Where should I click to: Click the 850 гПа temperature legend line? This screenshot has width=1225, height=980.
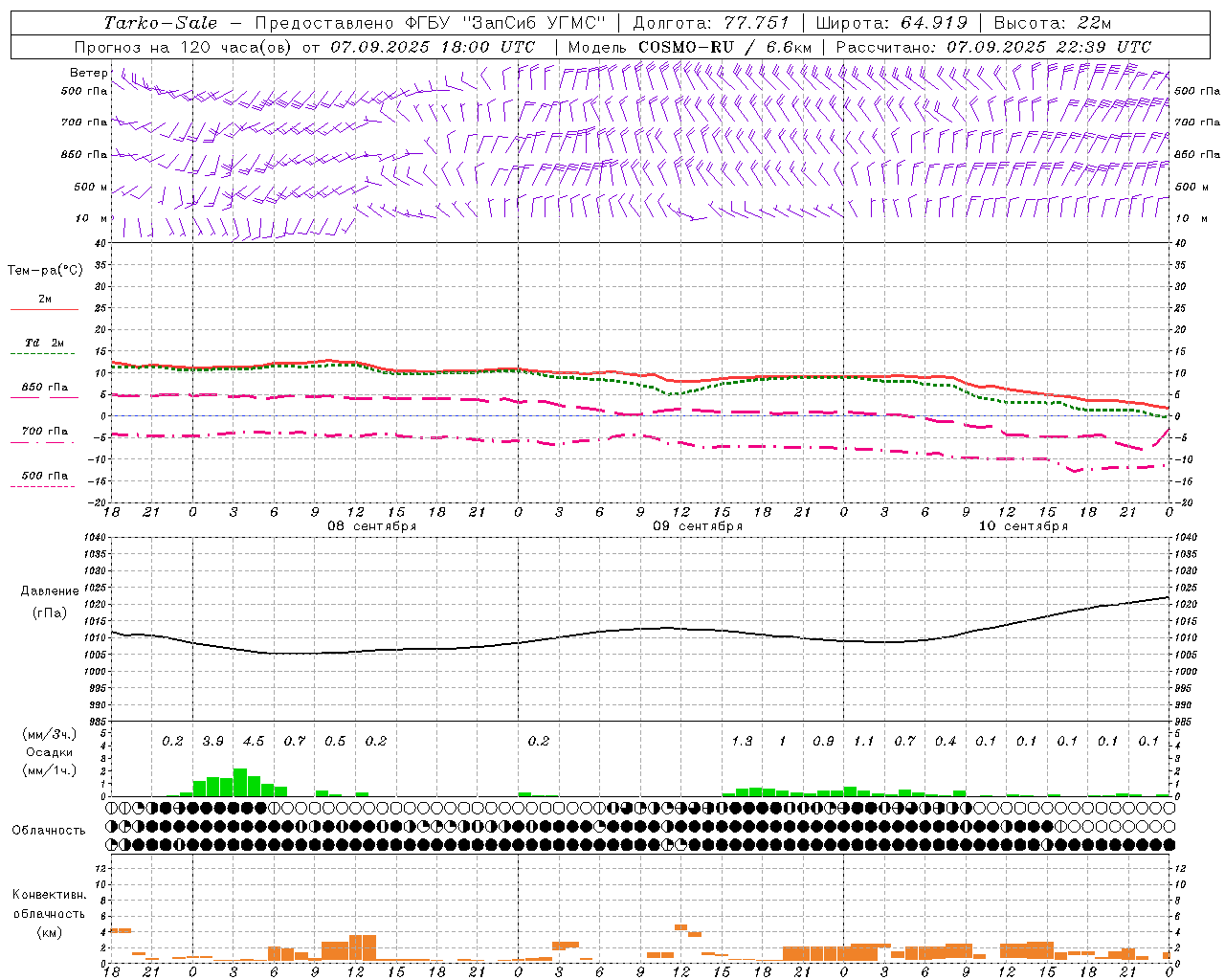(44, 397)
